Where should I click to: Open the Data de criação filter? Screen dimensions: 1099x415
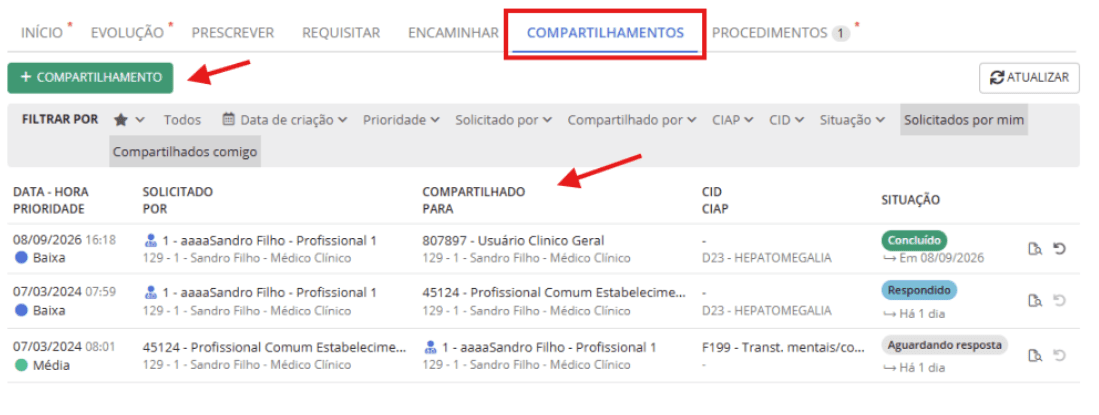point(285,120)
